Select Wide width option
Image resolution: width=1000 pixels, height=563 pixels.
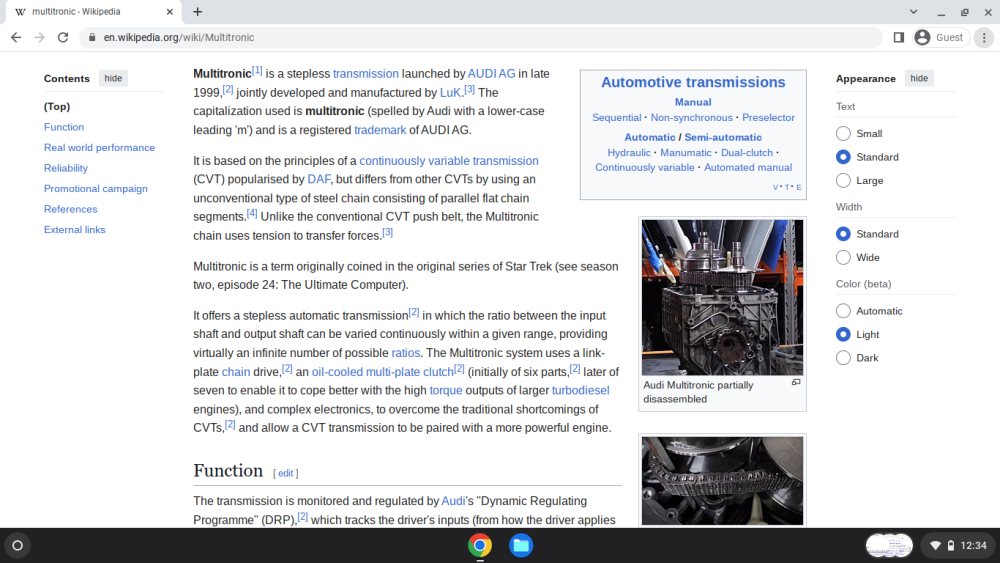pyautogui.click(x=843, y=258)
